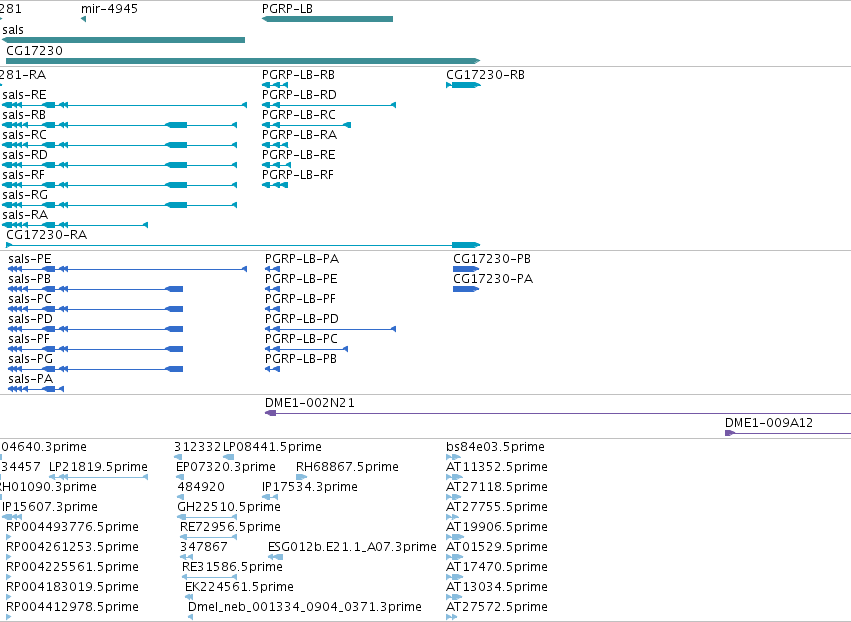Viewport: 851px width, 622px height.
Task: Click the PGRP-LB-PD protein glyph
Action: pos(331,329)
